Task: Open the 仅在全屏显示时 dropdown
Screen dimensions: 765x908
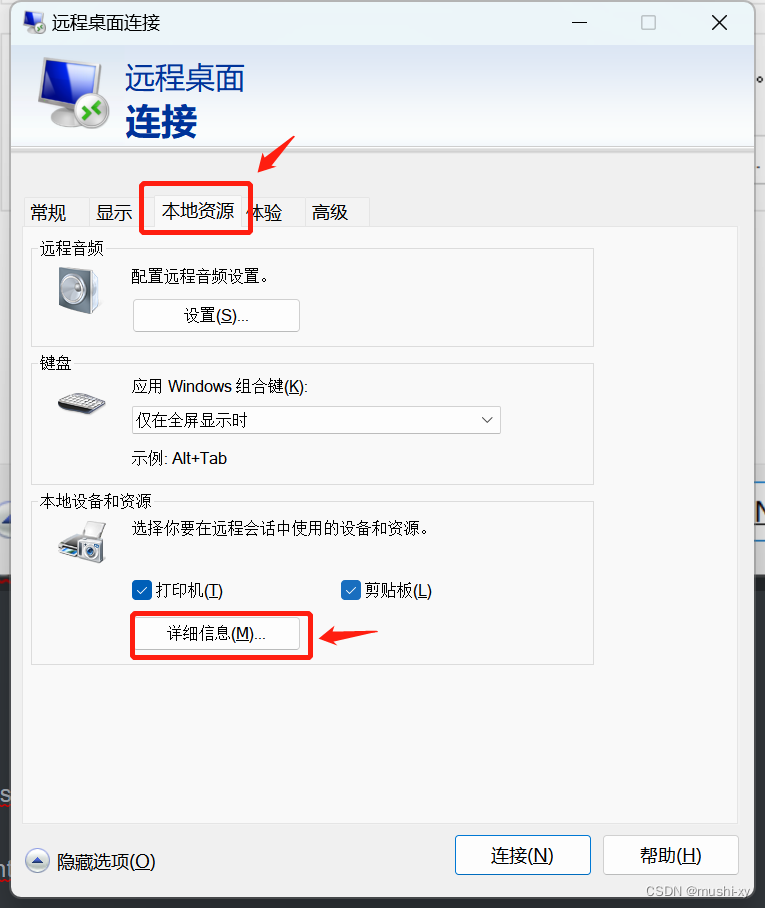Action: [x=316, y=420]
